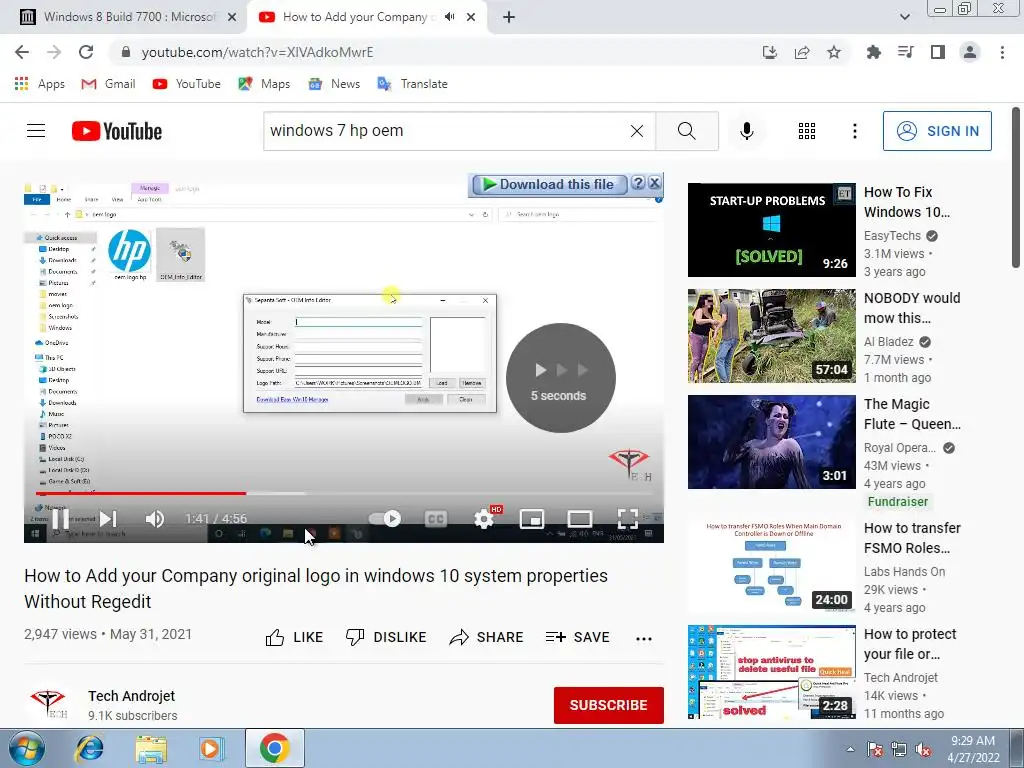Go back with browser back arrow
Viewport: 1024px width, 768px height.
point(22,52)
